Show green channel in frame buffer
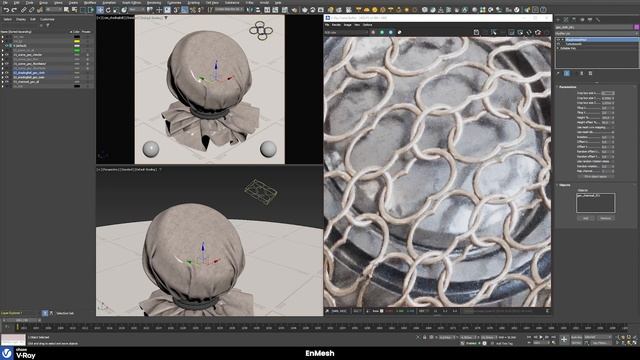Screen dimensions: 640x360 [382, 32]
